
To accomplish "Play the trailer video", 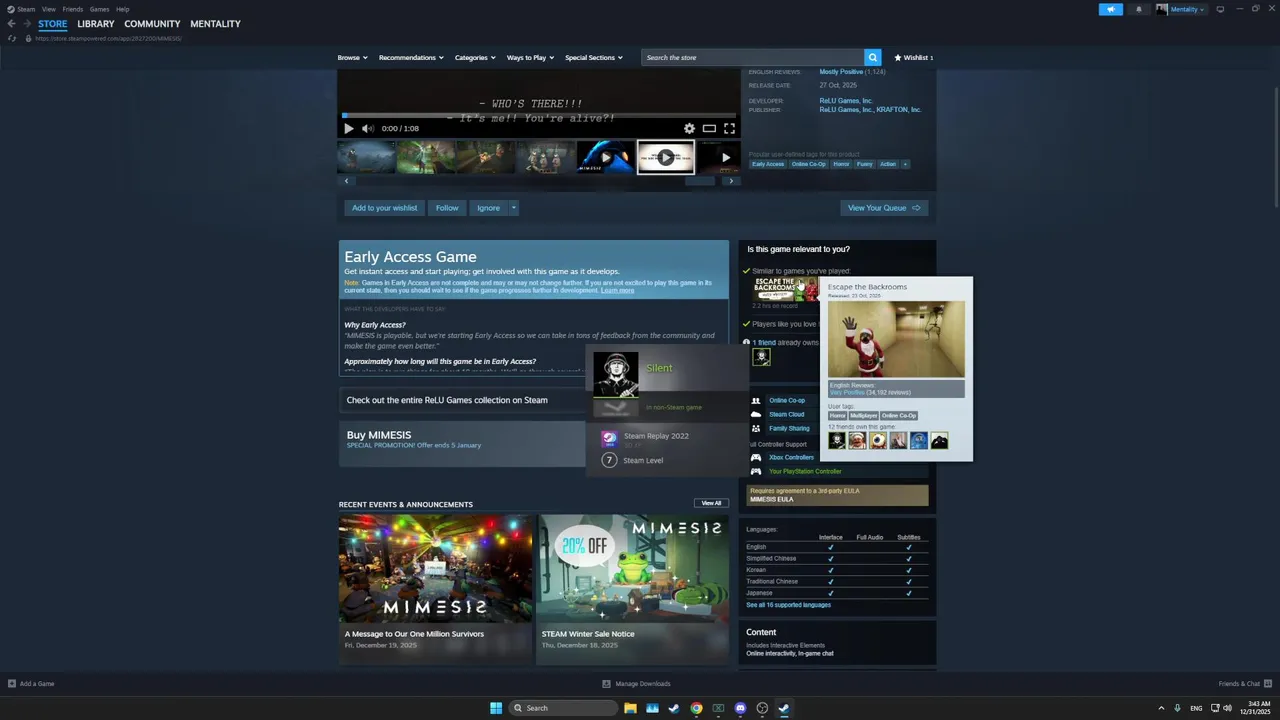I will [x=348, y=128].
